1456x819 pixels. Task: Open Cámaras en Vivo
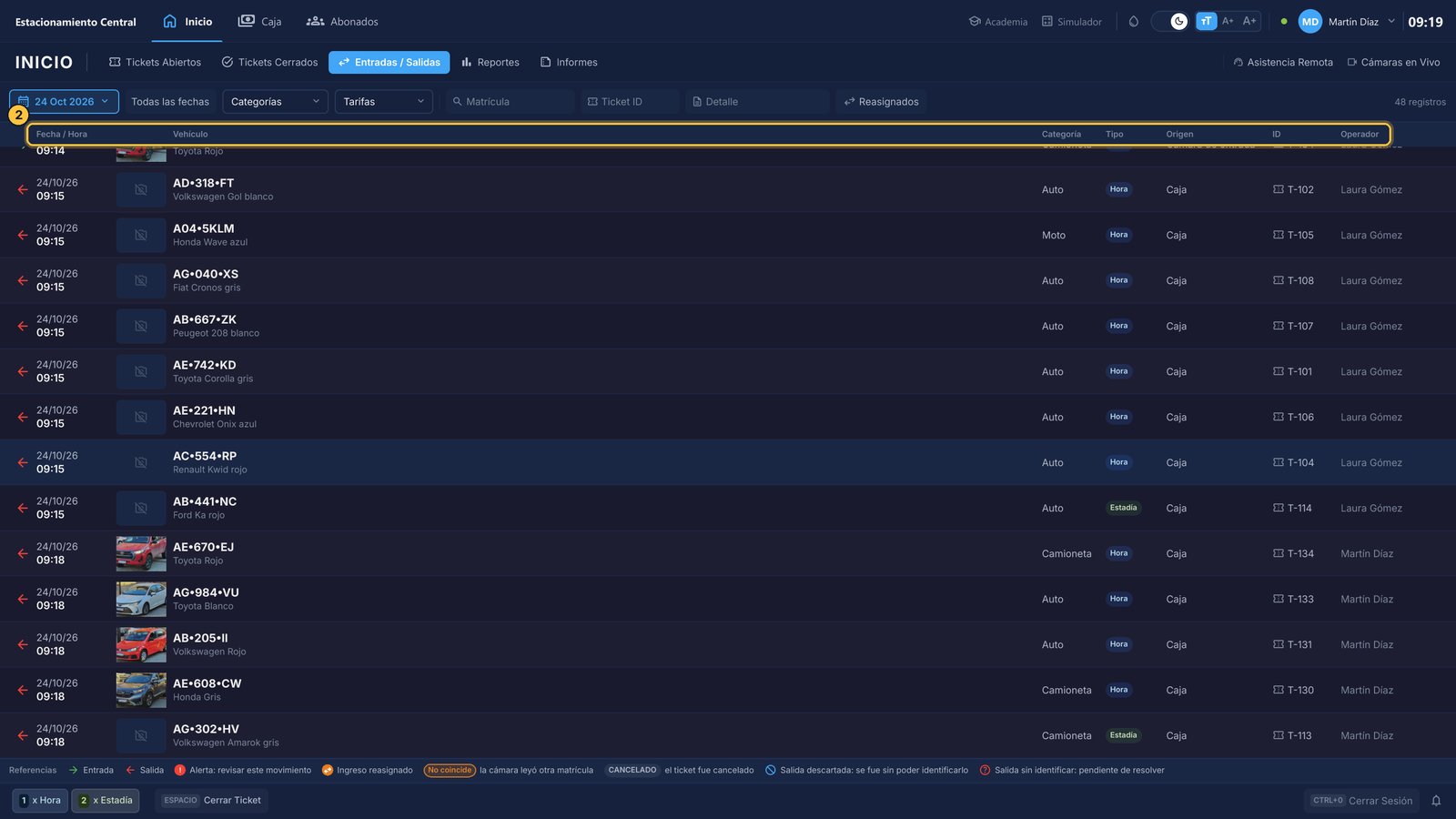[x=1393, y=62]
